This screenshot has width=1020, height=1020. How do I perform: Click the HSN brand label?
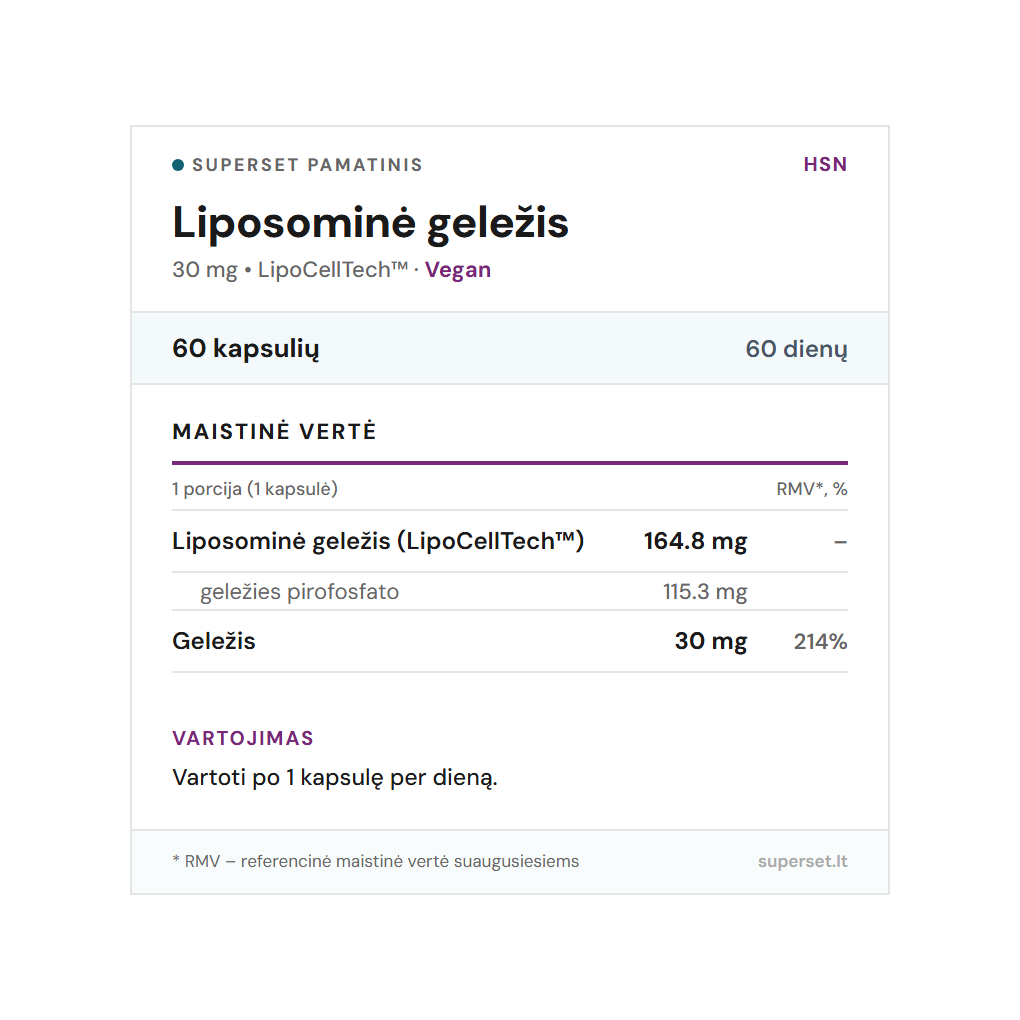coord(825,165)
